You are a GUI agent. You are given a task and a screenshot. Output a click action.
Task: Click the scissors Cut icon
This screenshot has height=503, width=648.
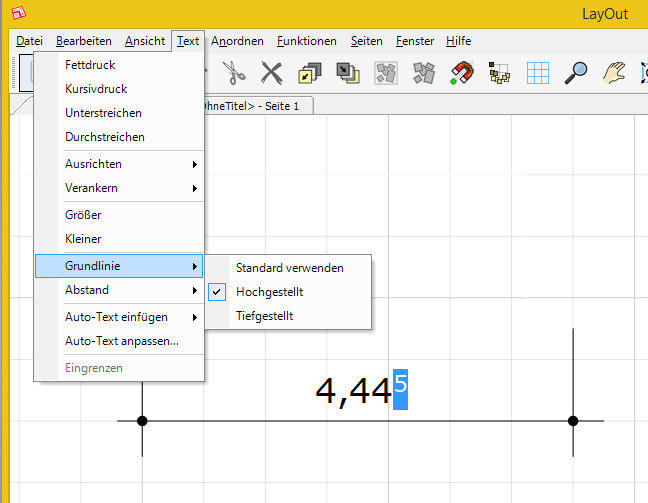point(233,72)
